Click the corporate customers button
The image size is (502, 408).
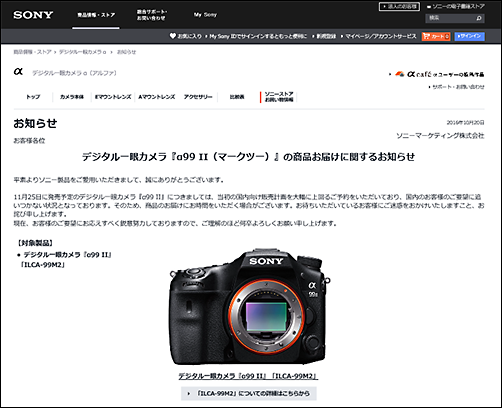tap(399, 6)
